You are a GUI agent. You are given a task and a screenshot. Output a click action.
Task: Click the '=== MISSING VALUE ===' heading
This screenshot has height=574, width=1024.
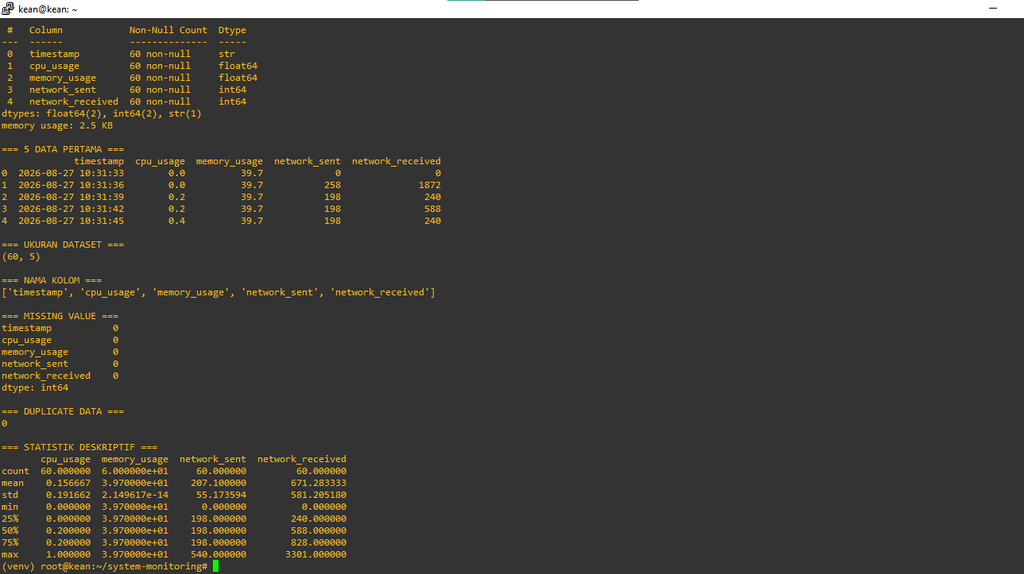(x=60, y=316)
